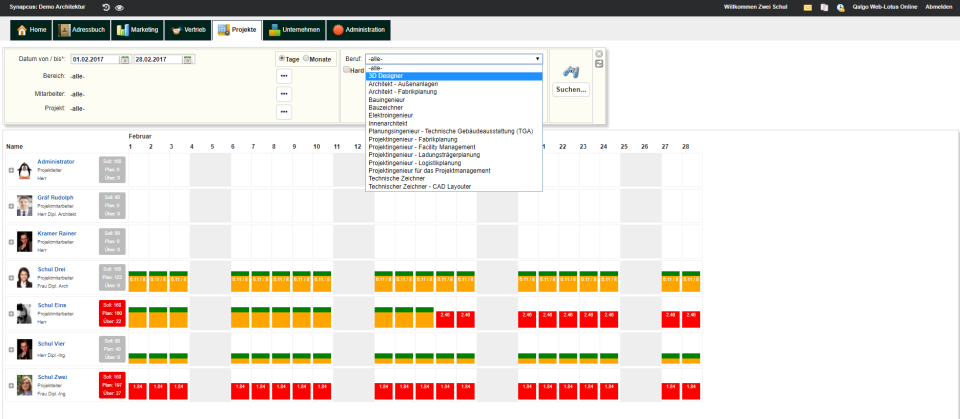Choose Architekt - Außenanlagen option

(x=454, y=83)
